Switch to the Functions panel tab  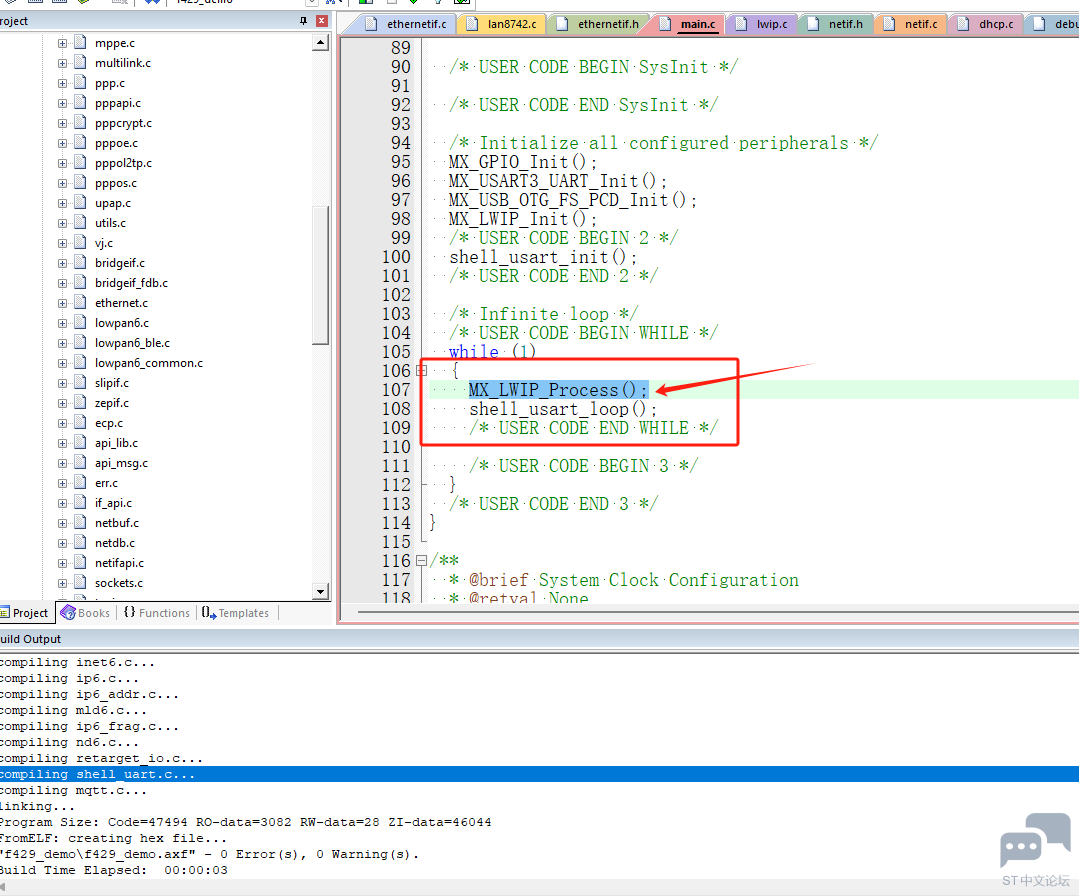[x=157, y=612]
